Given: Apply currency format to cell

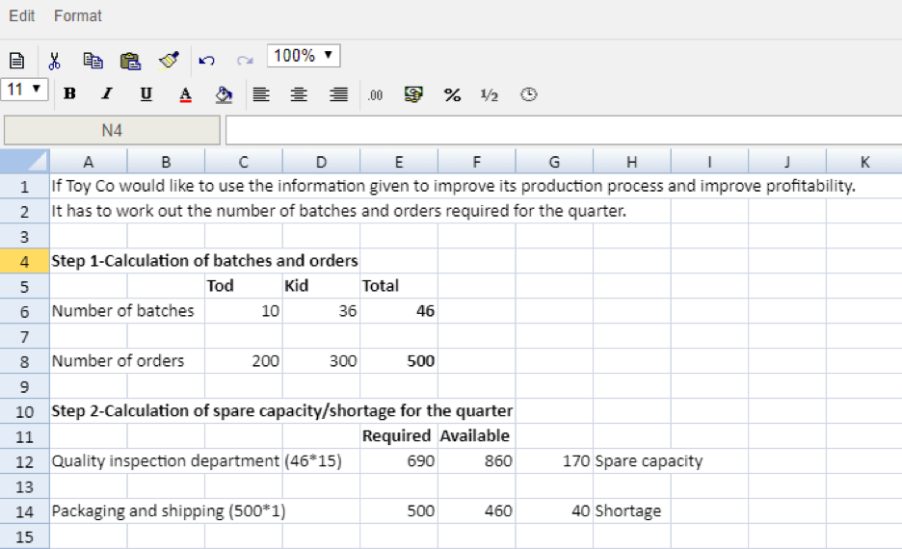Looking at the screenshot, I should (412, 95).
